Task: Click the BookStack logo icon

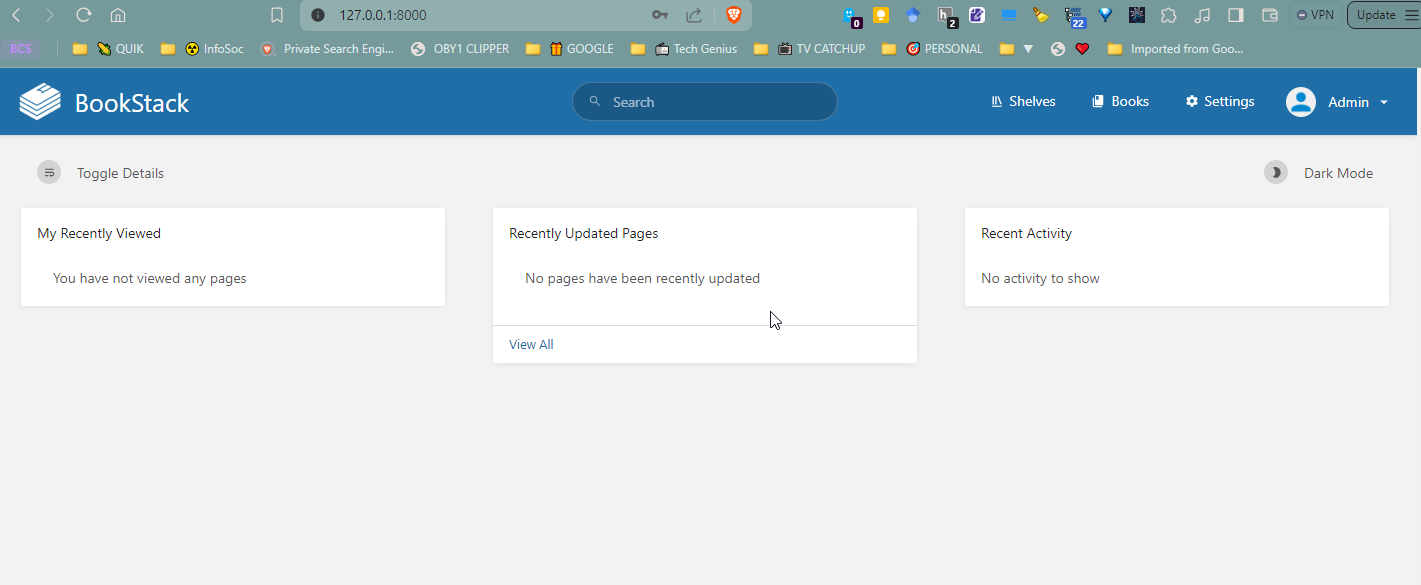Action: (40, 102)
